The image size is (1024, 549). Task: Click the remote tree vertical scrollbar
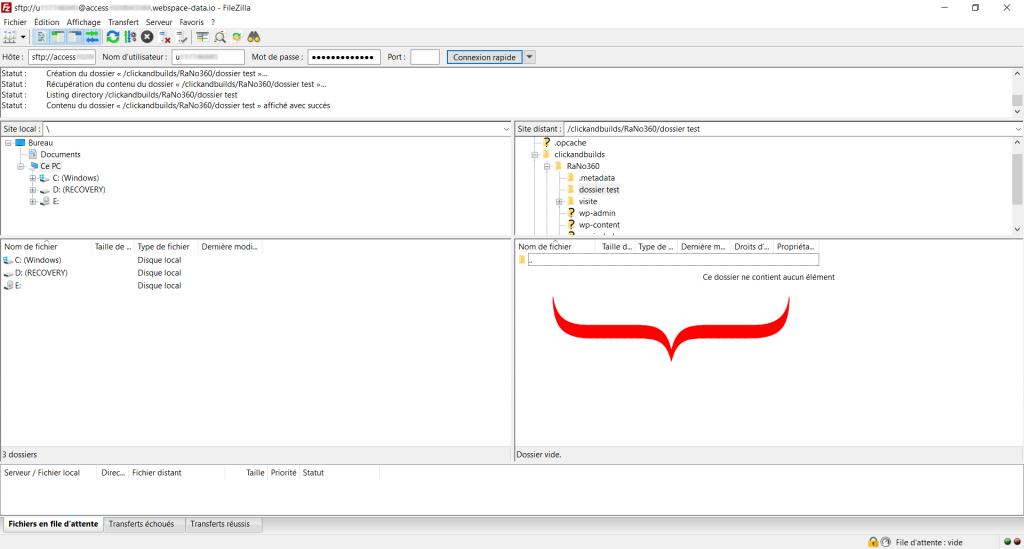click(1017, 180)
